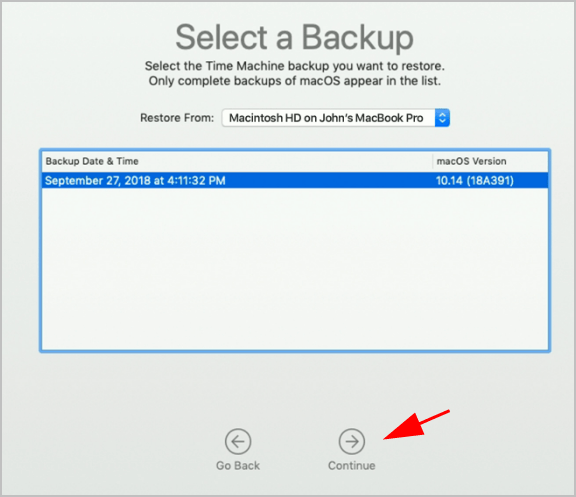This screenshot has width=576, height=497.
Task: Open the Restore From popup menu
Action: point(336,118)
